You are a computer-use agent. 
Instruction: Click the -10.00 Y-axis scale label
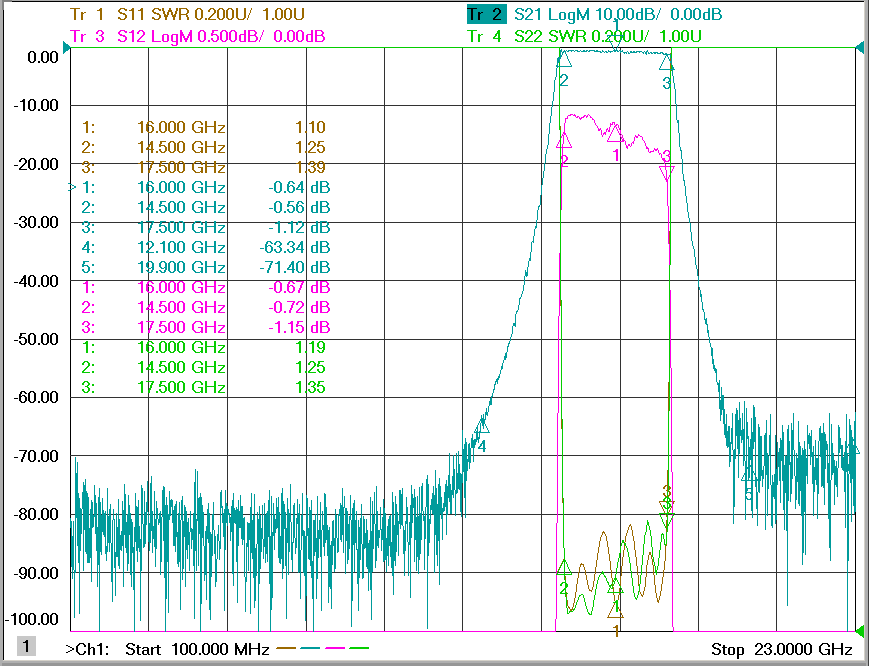37,105
